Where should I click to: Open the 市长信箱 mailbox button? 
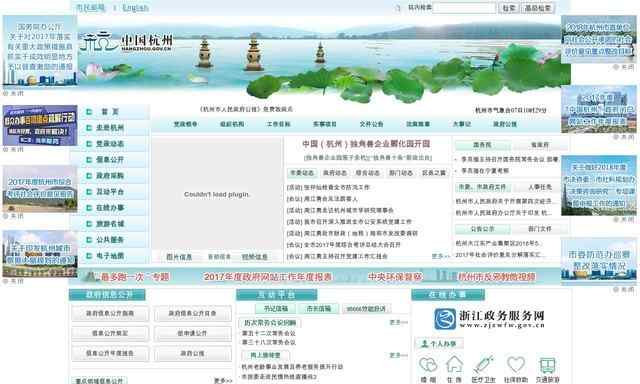click(x=319, y=309)
